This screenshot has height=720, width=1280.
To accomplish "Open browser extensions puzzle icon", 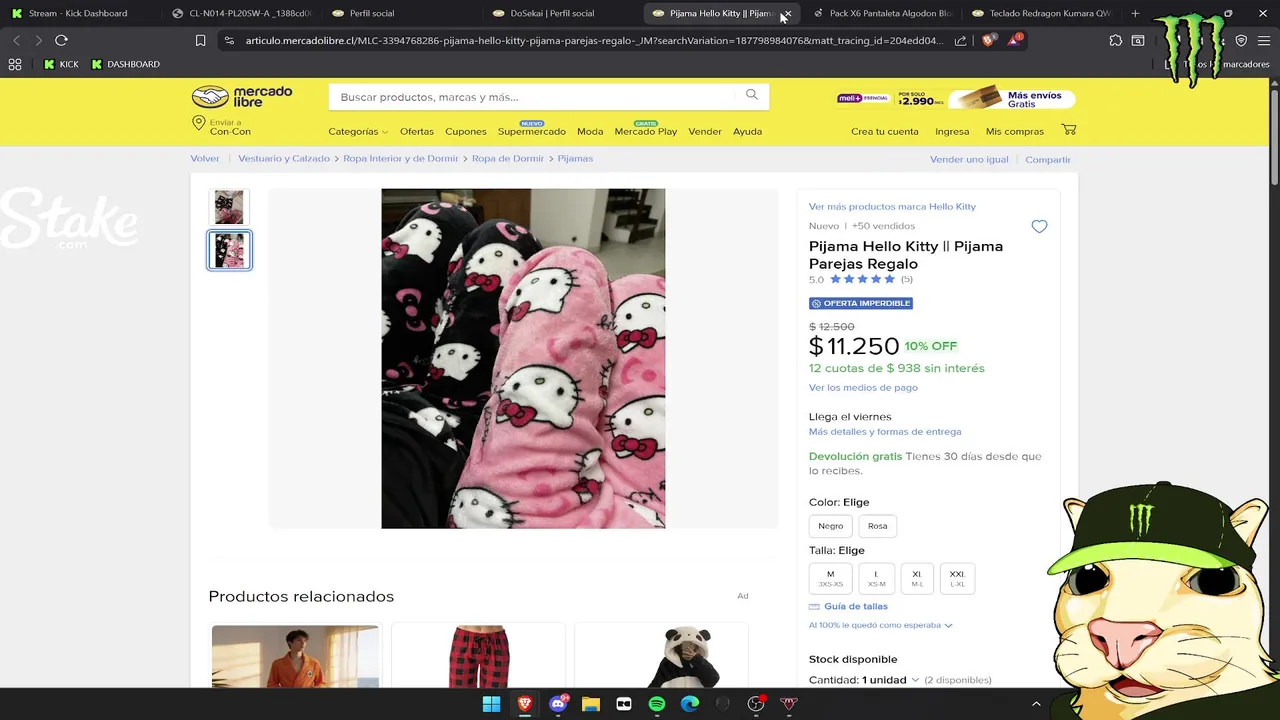I will coord(1116,40).
